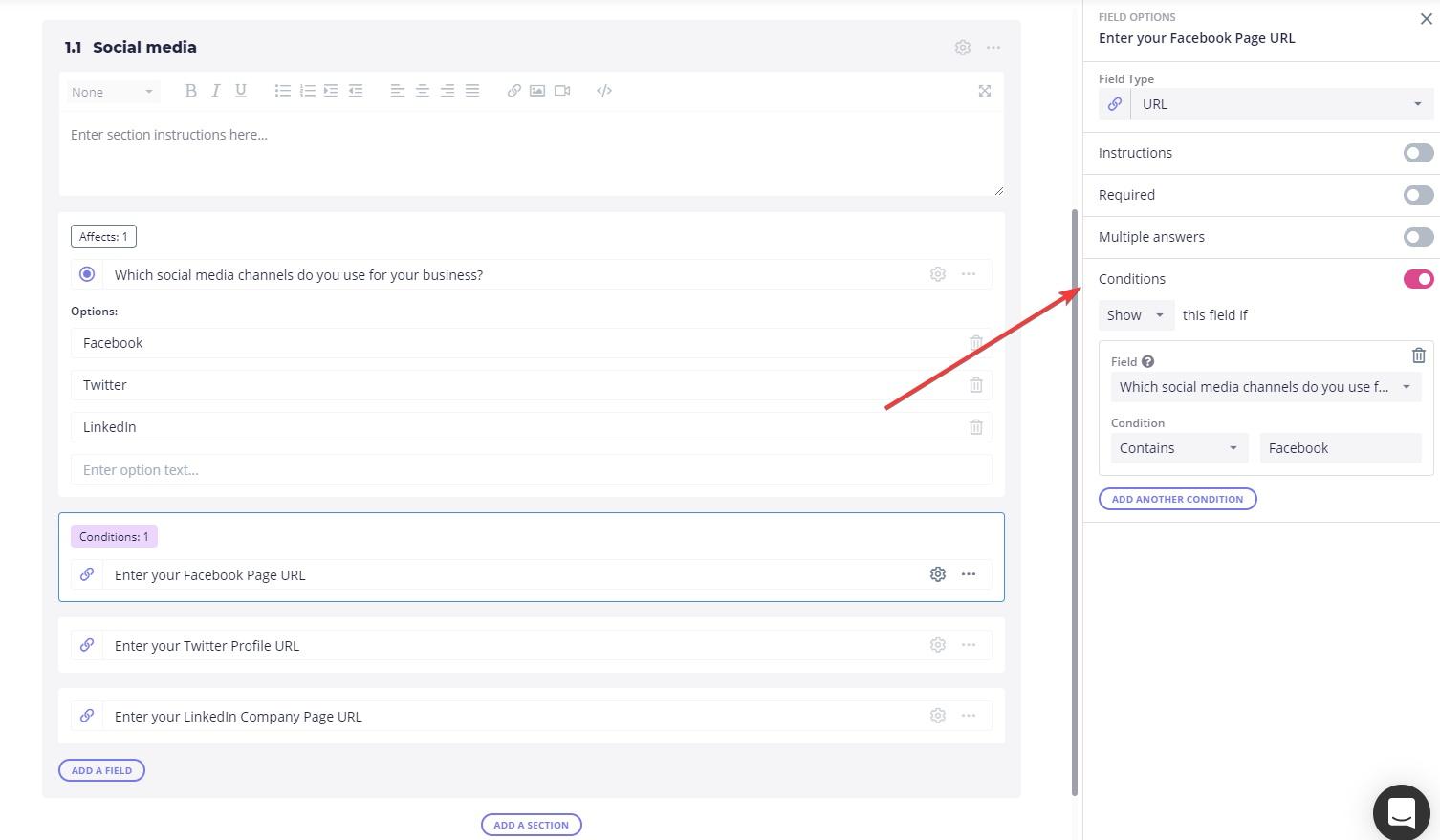Delete the Twitter option

pyautogui.click(x=976, y=385)
